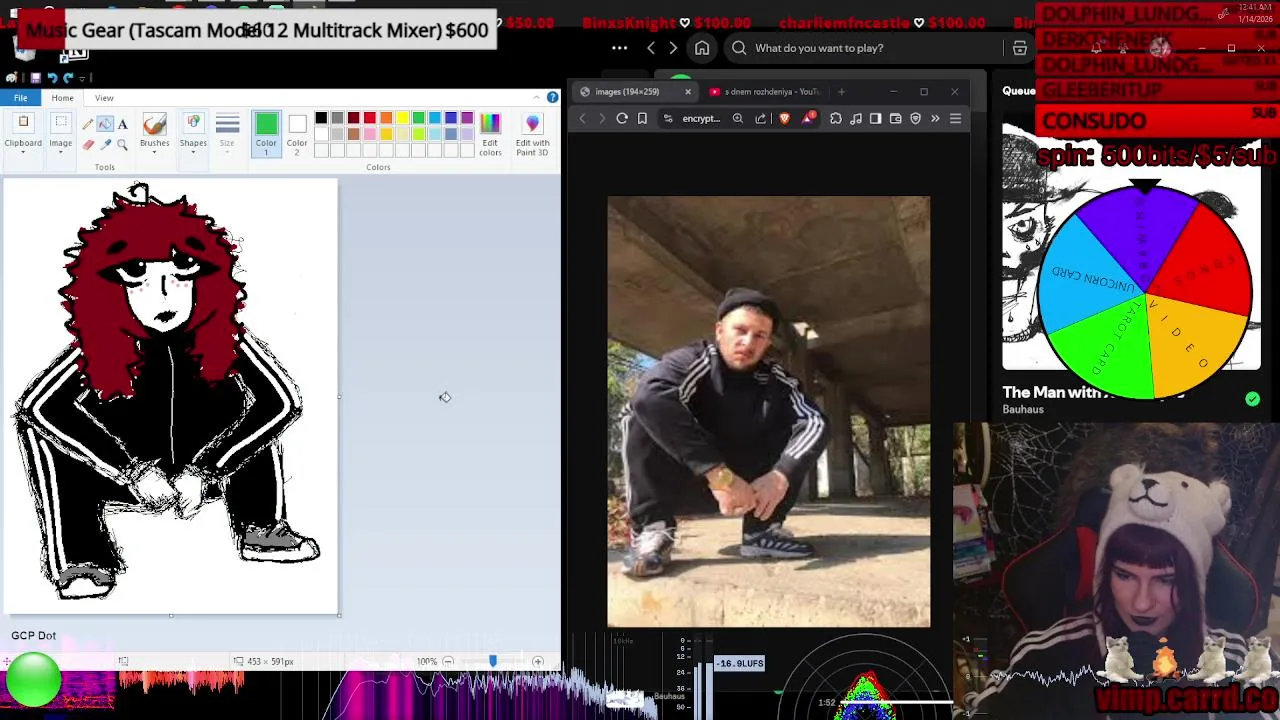Open Brave VPN shield icon
Screen dimensions: 1280x720
point(915,118)
